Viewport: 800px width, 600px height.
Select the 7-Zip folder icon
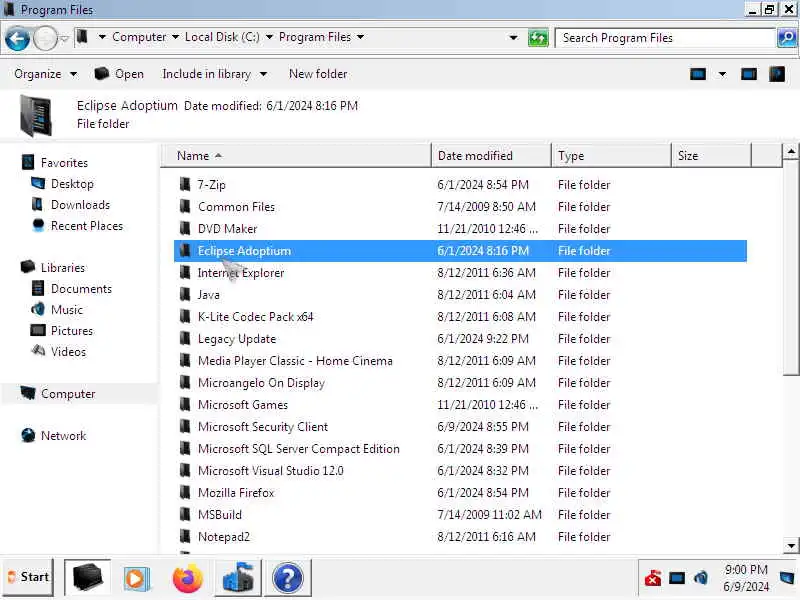(185, 184)
